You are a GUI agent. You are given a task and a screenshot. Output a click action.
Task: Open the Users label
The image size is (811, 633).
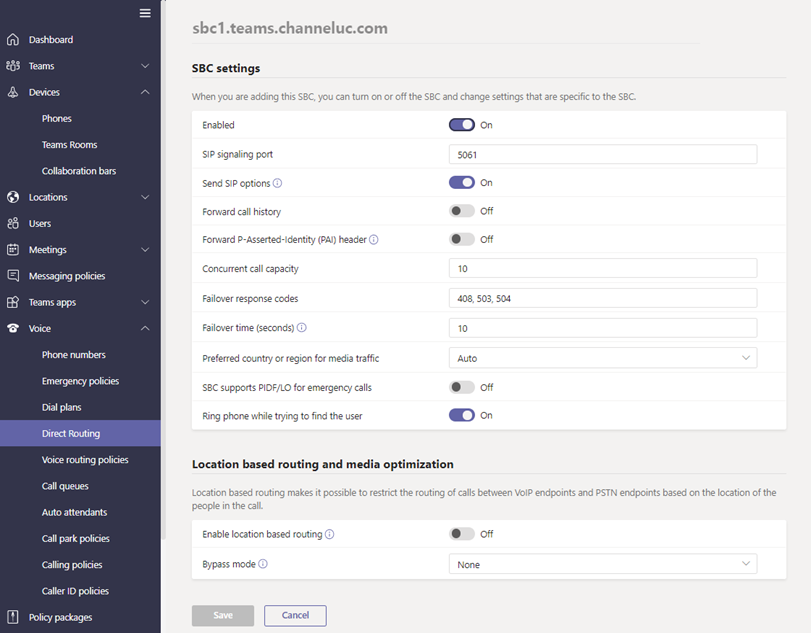pos(40,223)
